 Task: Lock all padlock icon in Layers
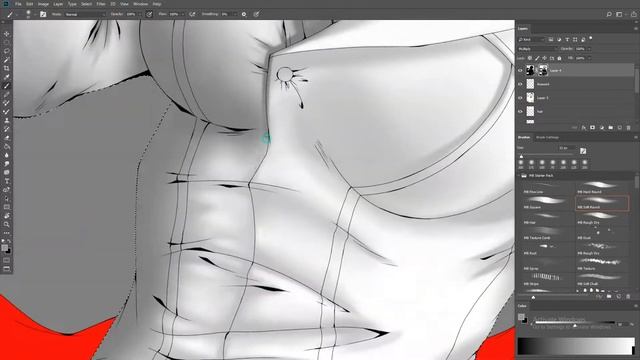pos(560,58)
